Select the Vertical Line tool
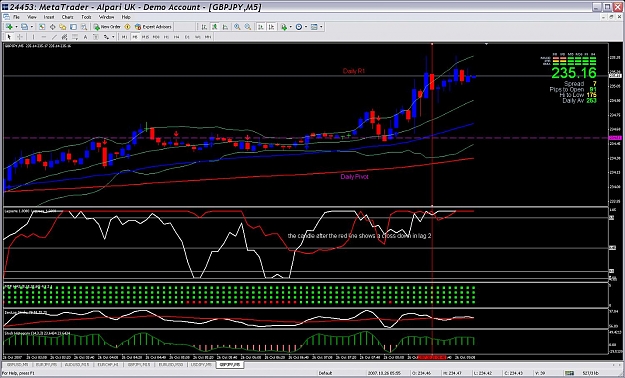 [x=33, y=37]
